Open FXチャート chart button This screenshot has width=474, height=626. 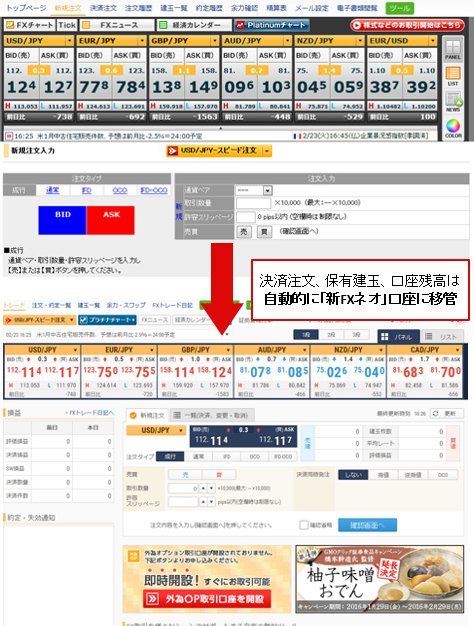(x=30, y=25)
